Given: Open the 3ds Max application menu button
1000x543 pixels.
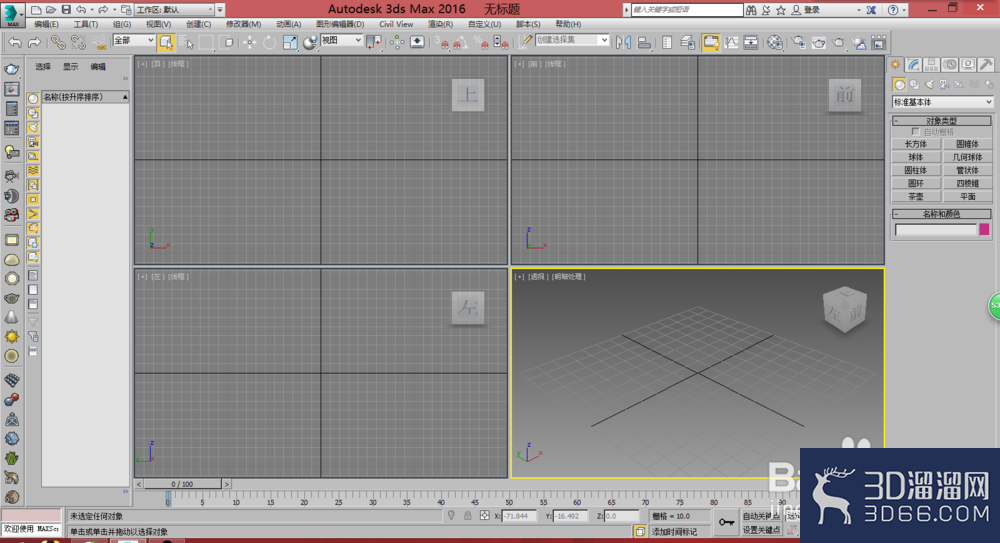Looking at the screenshot, I should 11,13.
